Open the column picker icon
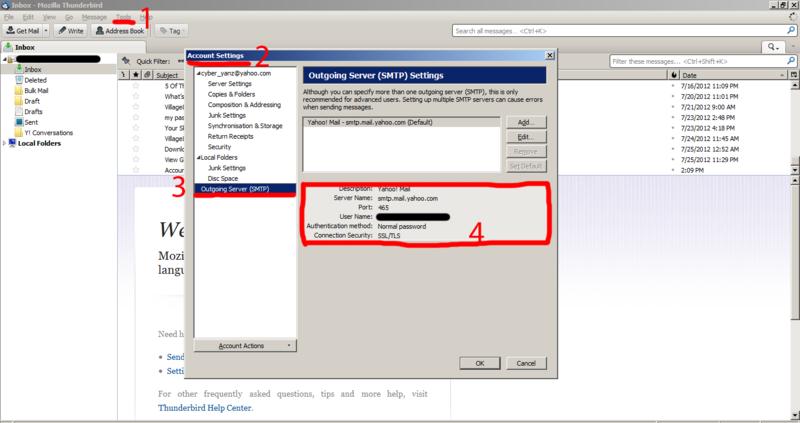This screenshot has width=800, height=423. pyautogui.click(x=793, y=75)
